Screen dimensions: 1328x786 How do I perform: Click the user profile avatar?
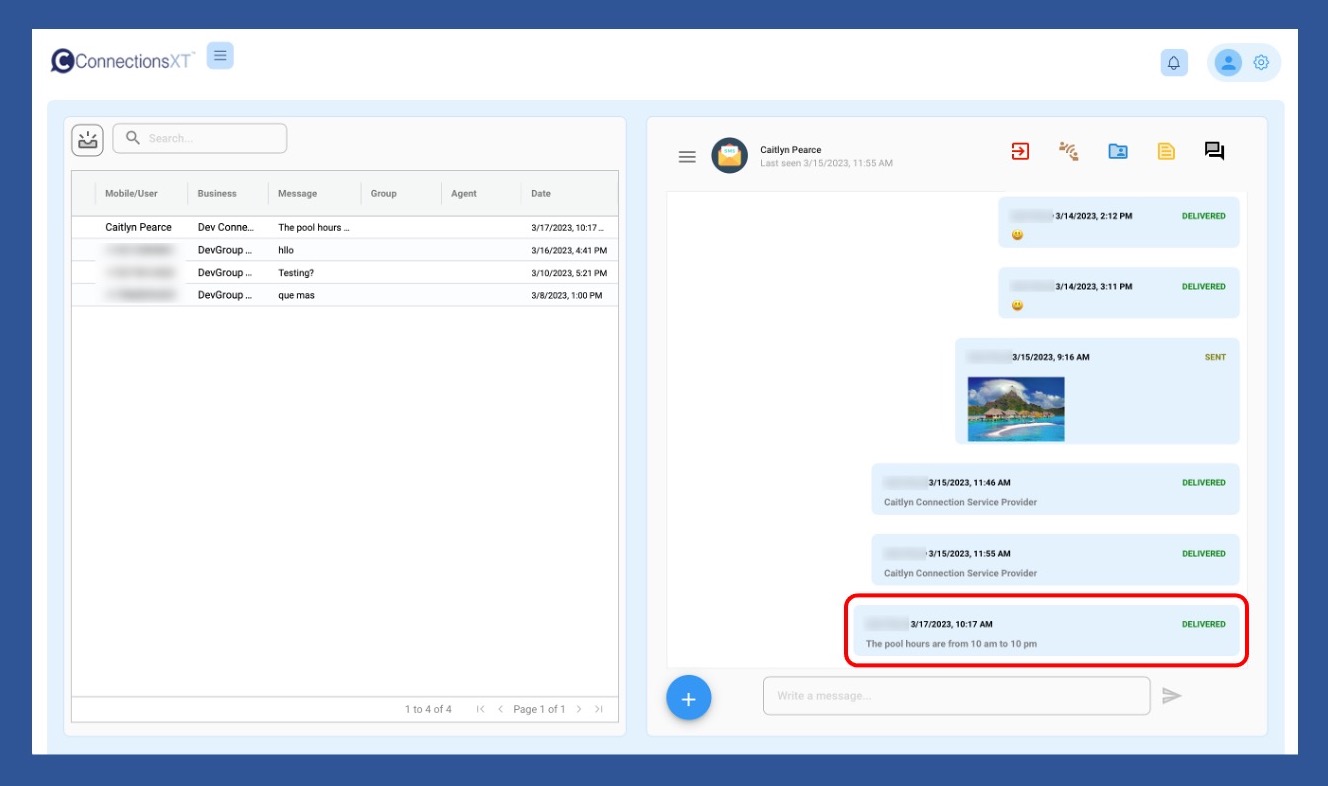coord(1227,63)
